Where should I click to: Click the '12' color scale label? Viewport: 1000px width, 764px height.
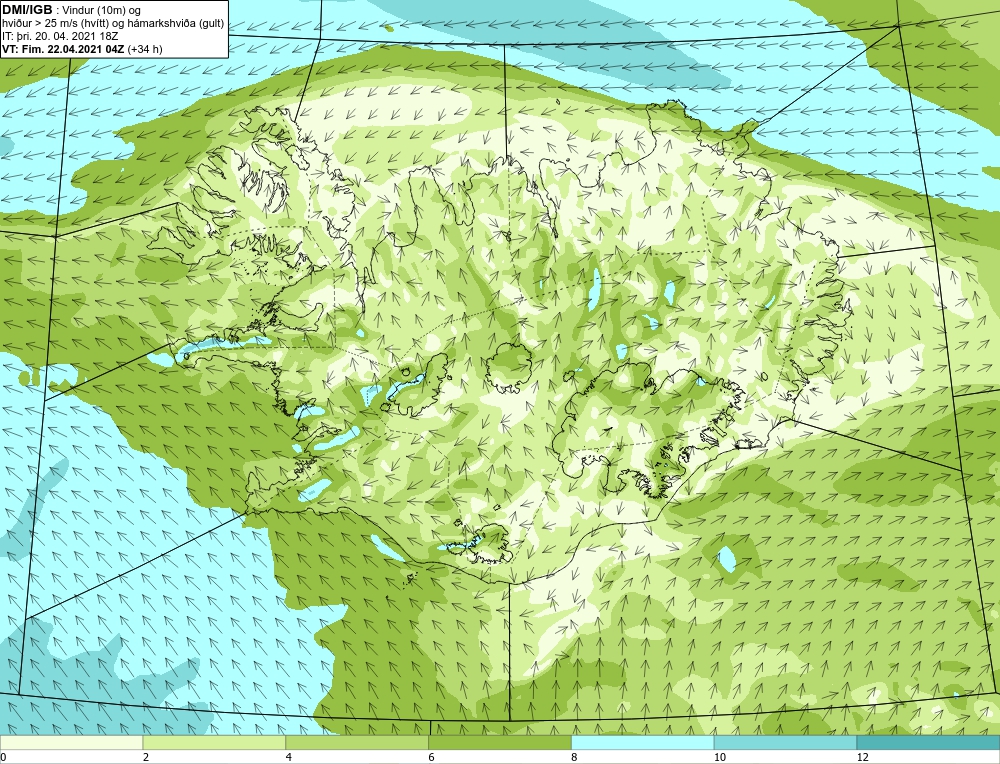pos(862,757)
